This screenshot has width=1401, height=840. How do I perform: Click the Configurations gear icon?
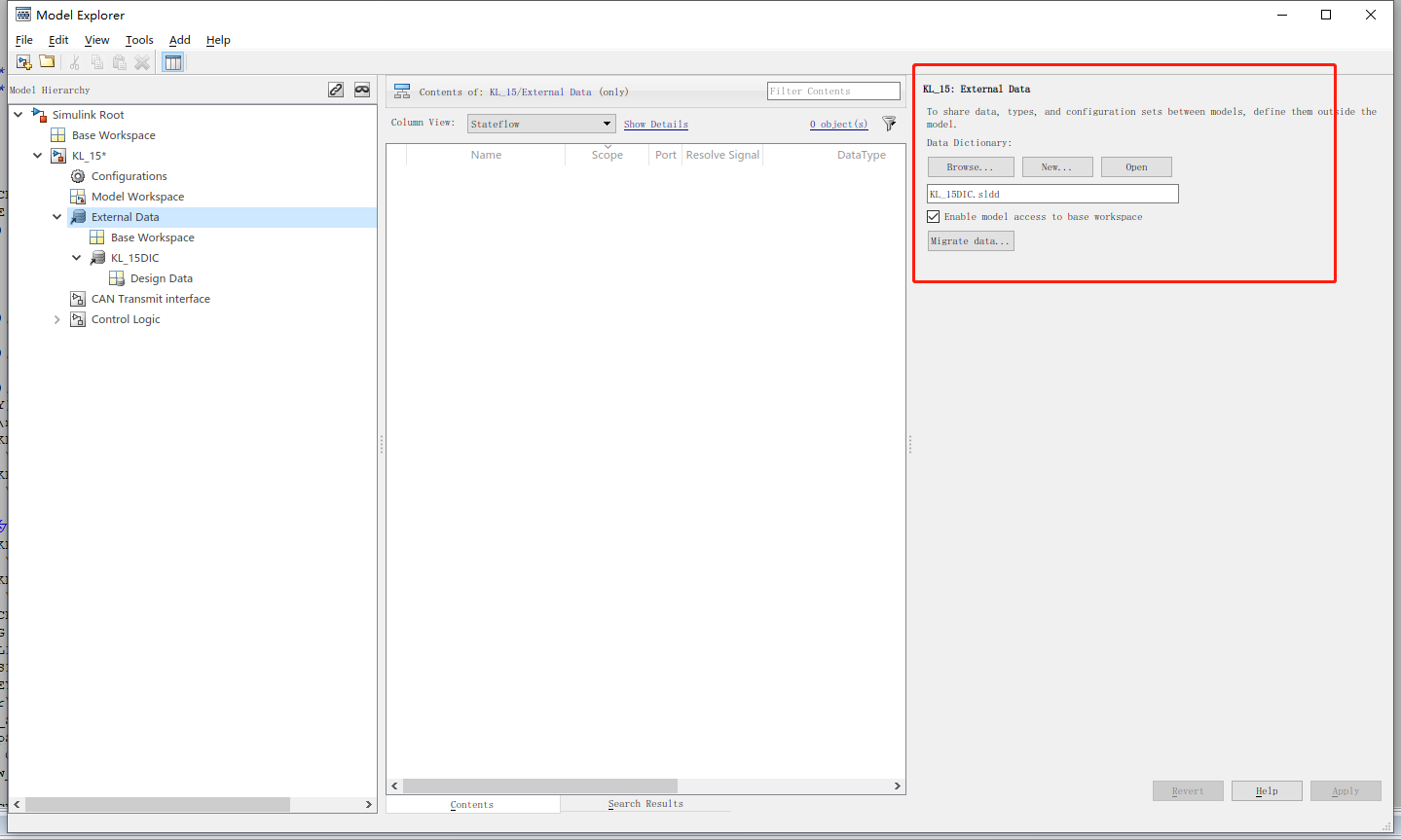pyautogui.click(x=78, y=176)
